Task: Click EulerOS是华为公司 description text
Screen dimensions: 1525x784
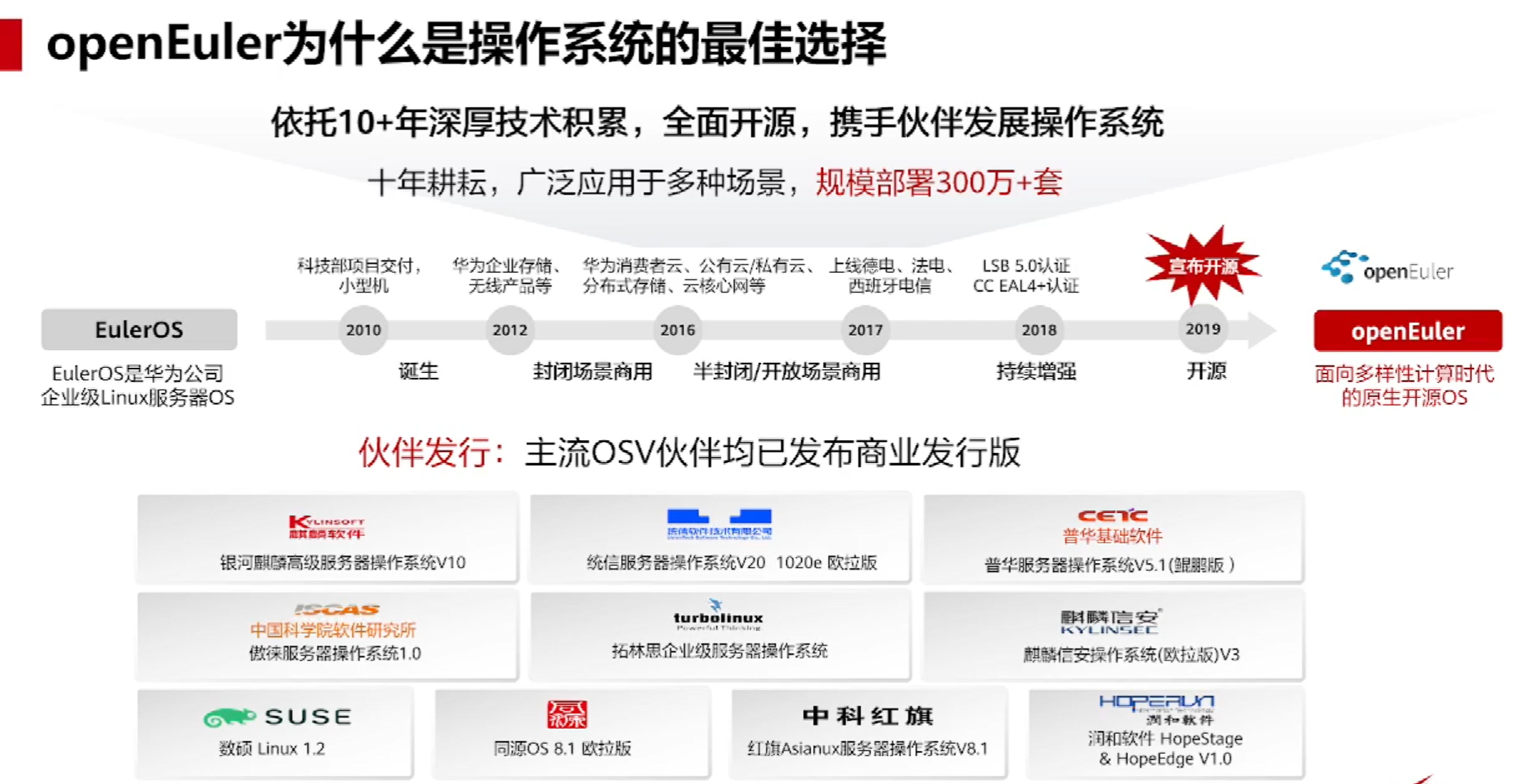Action: (x=137, y=385)
